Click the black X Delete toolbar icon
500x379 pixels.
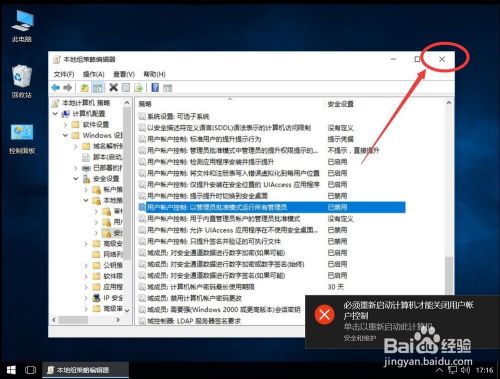click(x=113, y=88)
